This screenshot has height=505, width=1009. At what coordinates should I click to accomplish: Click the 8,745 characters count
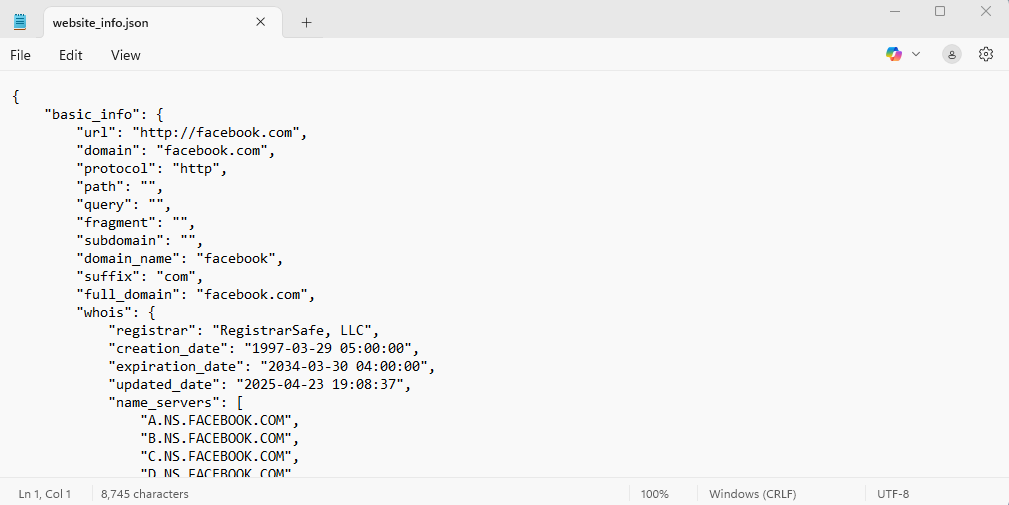point(144,494)
